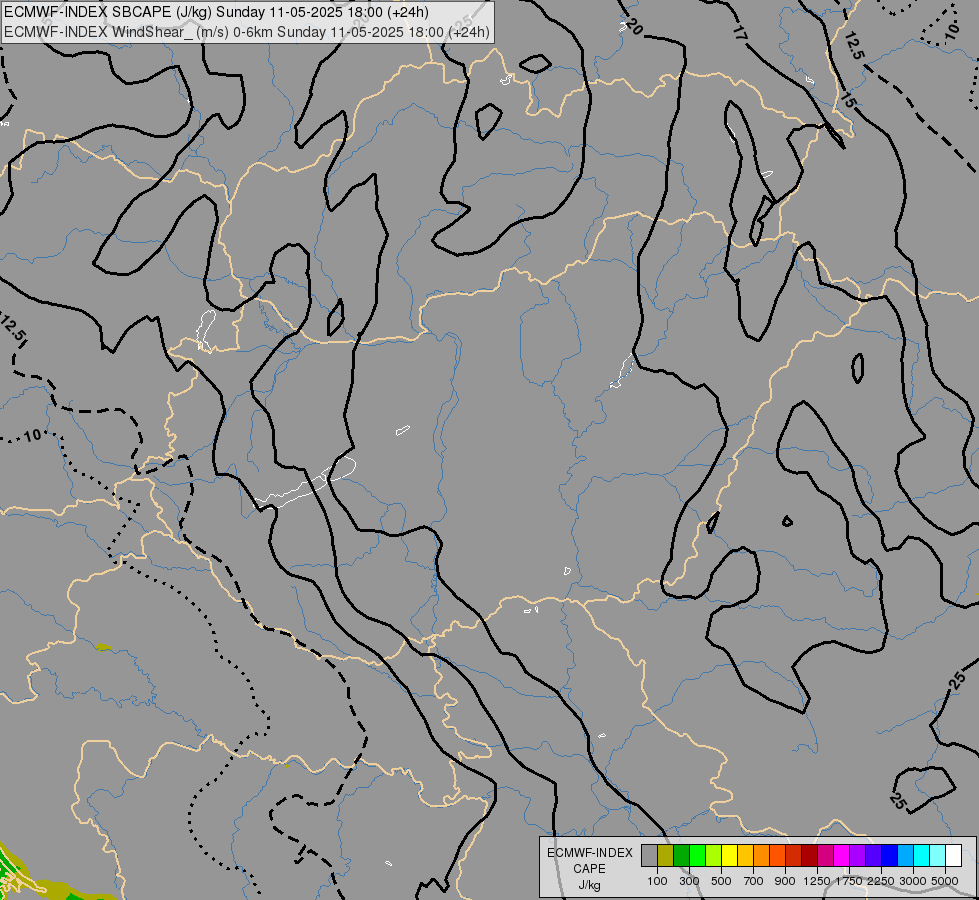Image resolution: width=979 pixels, height=900 pixels.
Task: Click the golden amber legend swatch
Action: pyautogui.click(x=745, y=856)
